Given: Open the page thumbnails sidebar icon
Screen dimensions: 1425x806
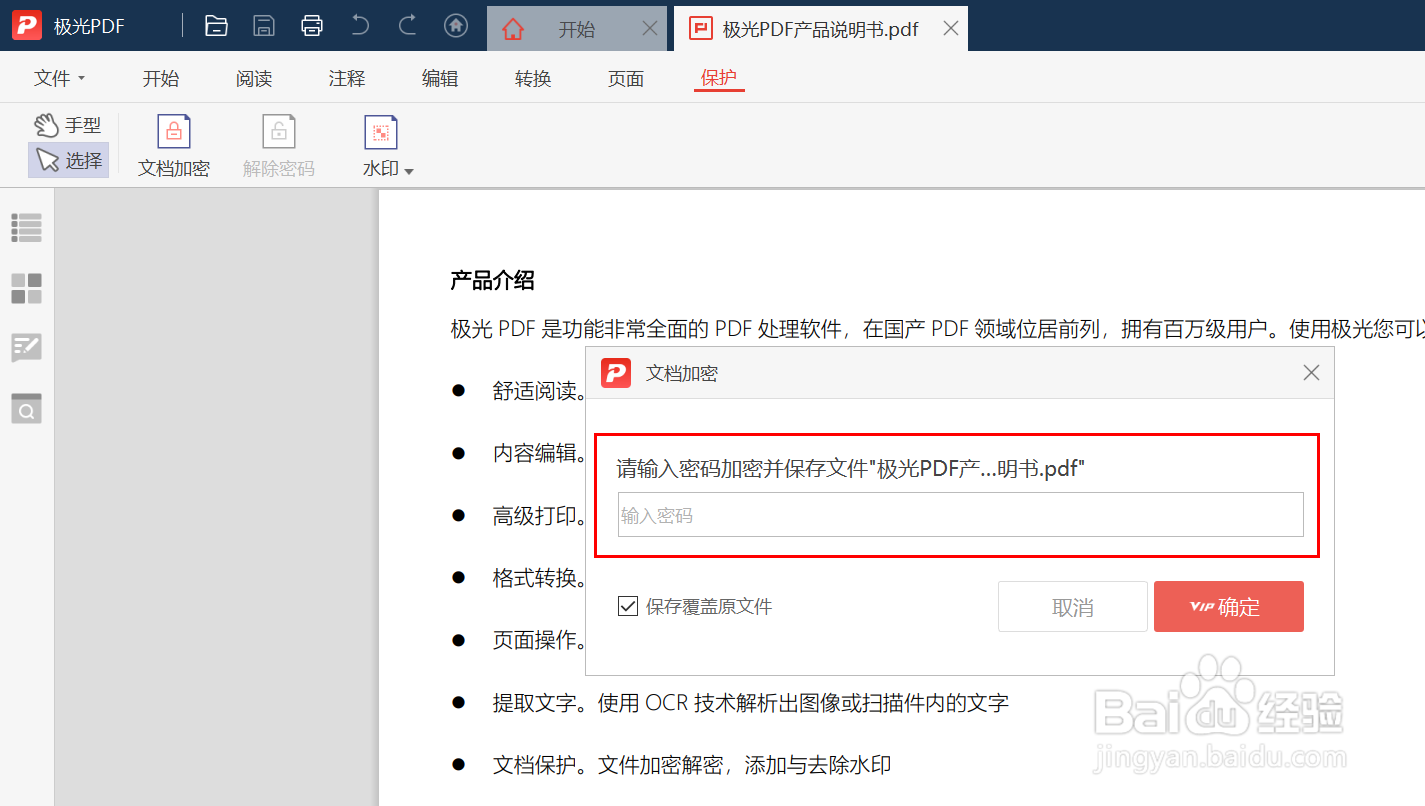Looking at the screenshot, I should click(x=26, y=288).
